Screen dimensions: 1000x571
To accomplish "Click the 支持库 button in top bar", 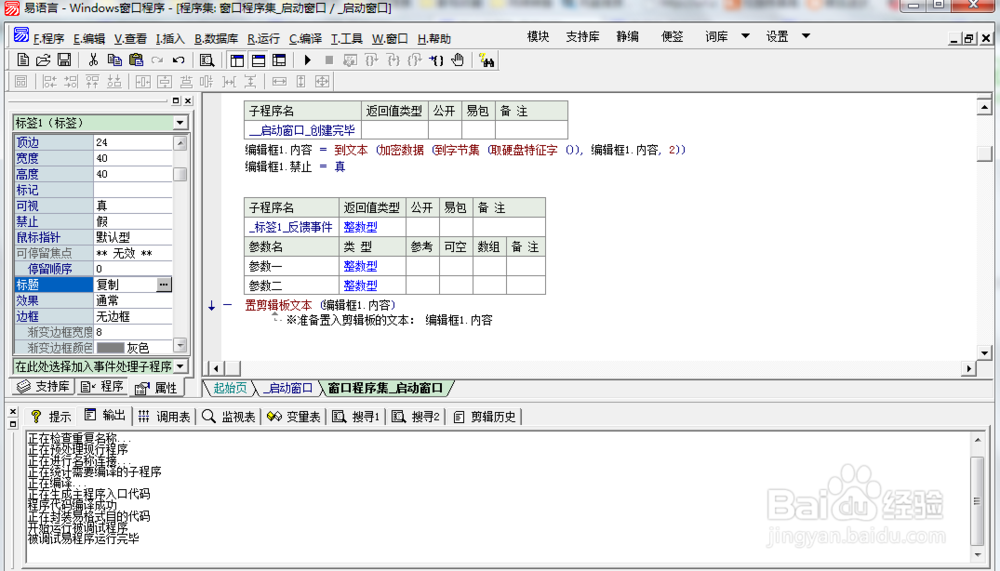I will 583,36.
